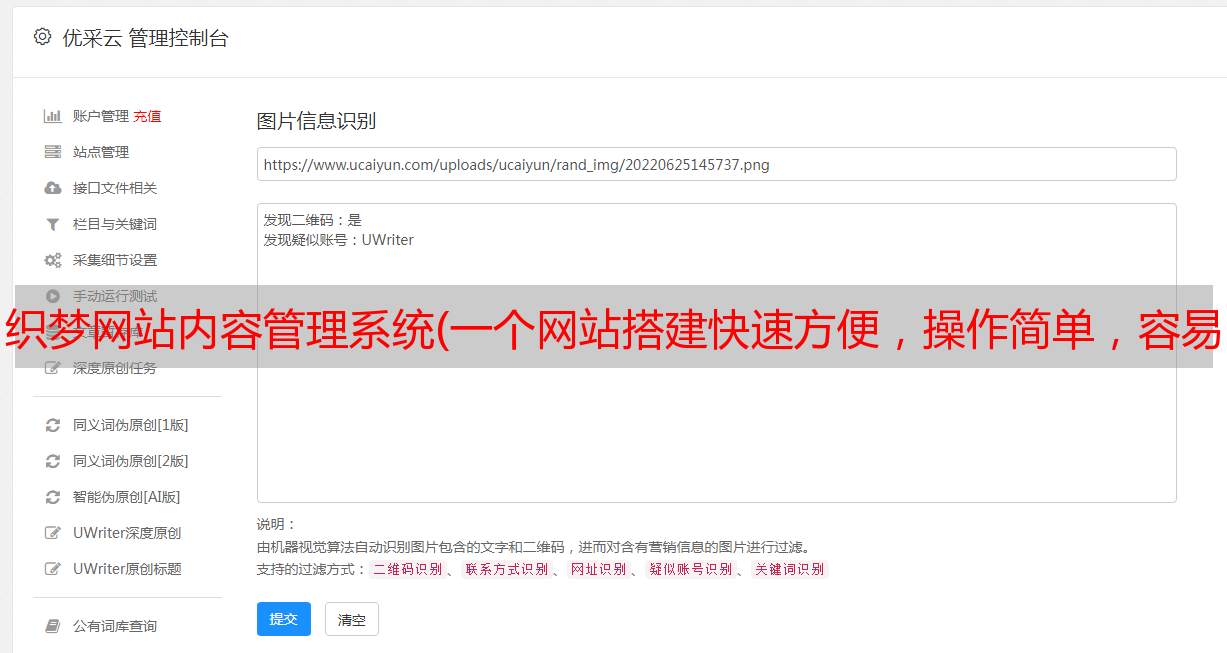This screenshot has width=1227, height=653.
Task: Click the 二维码识别 tag
Action: coord(407,569)
